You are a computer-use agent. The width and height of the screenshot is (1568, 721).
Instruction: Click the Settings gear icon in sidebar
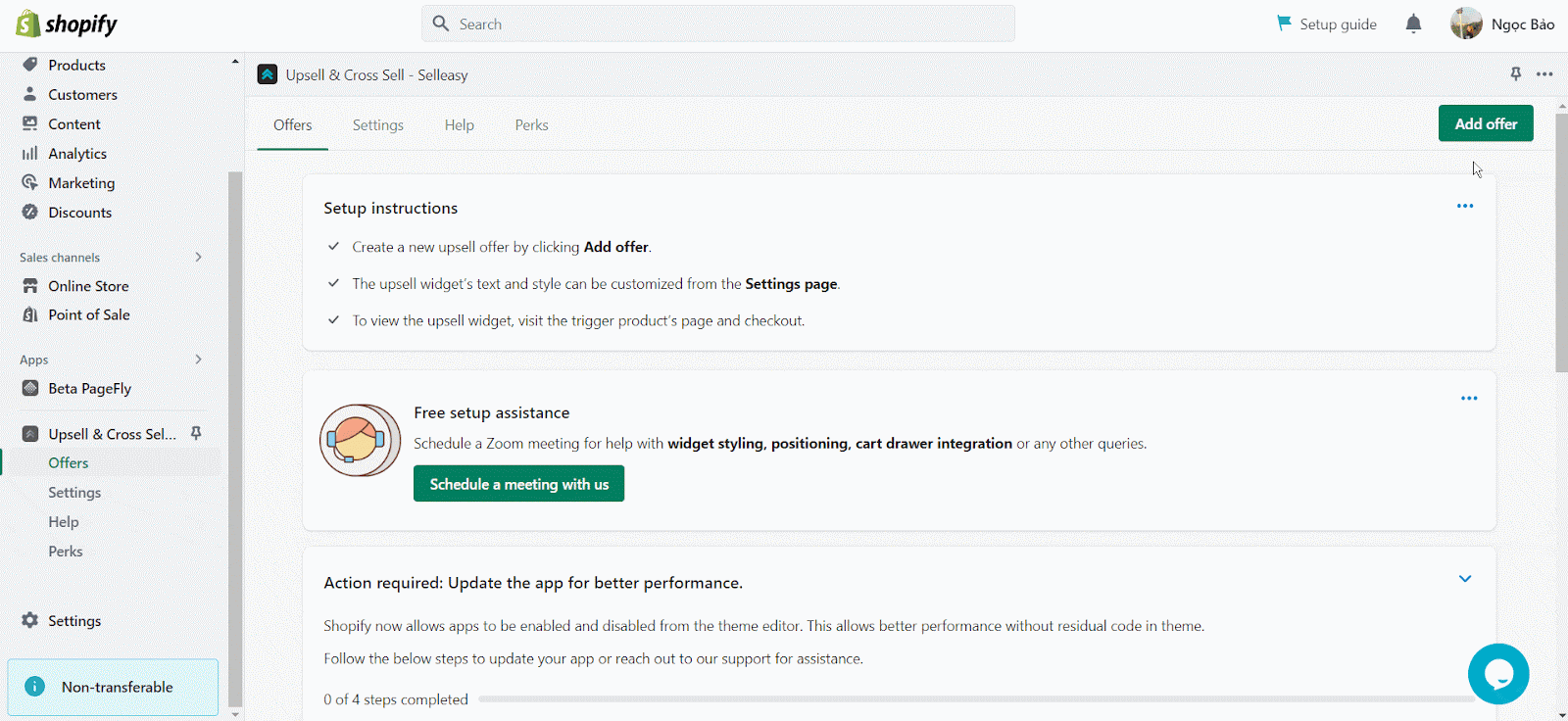click(30, 620)
